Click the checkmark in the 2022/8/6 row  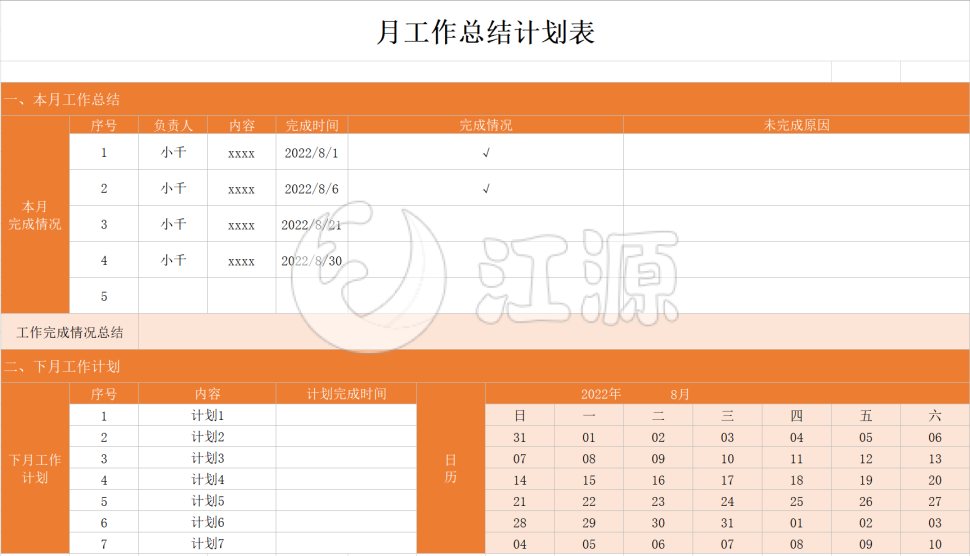coord(486,189)
